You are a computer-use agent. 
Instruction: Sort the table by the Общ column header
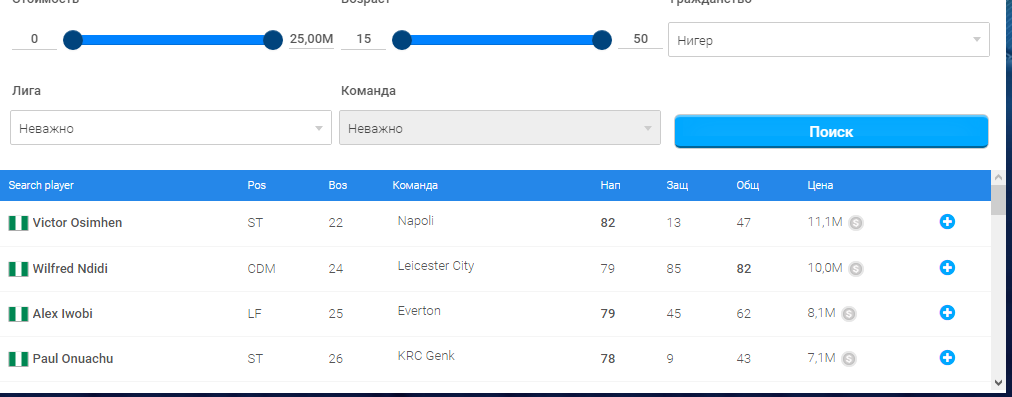click(747, 185)
